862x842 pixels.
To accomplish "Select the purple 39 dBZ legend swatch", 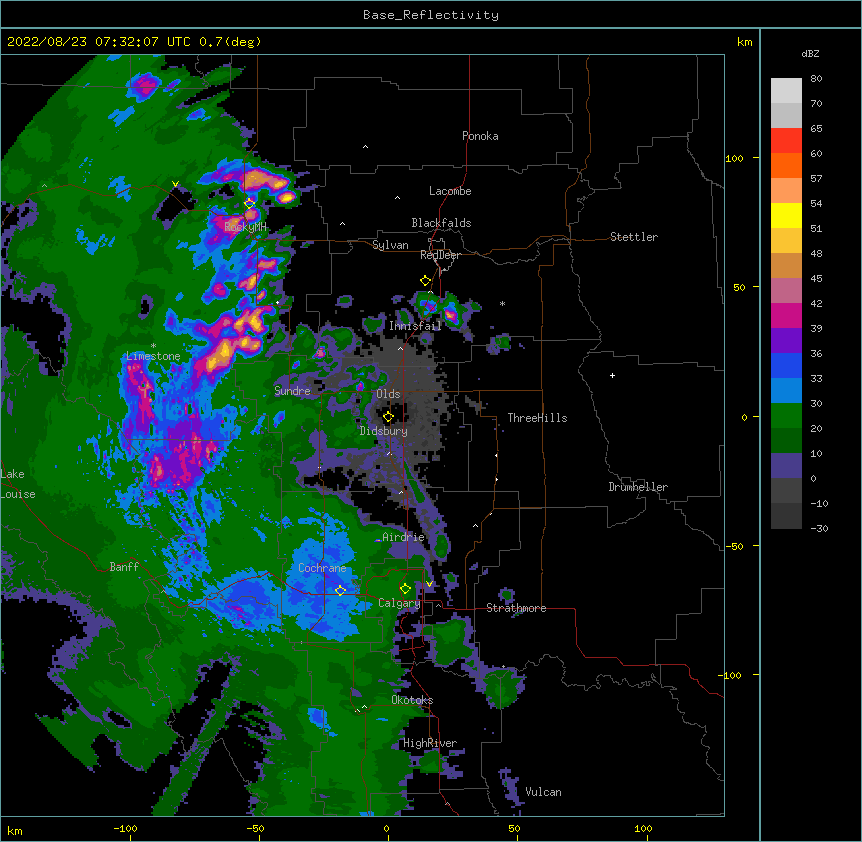I will coord(786,341).
